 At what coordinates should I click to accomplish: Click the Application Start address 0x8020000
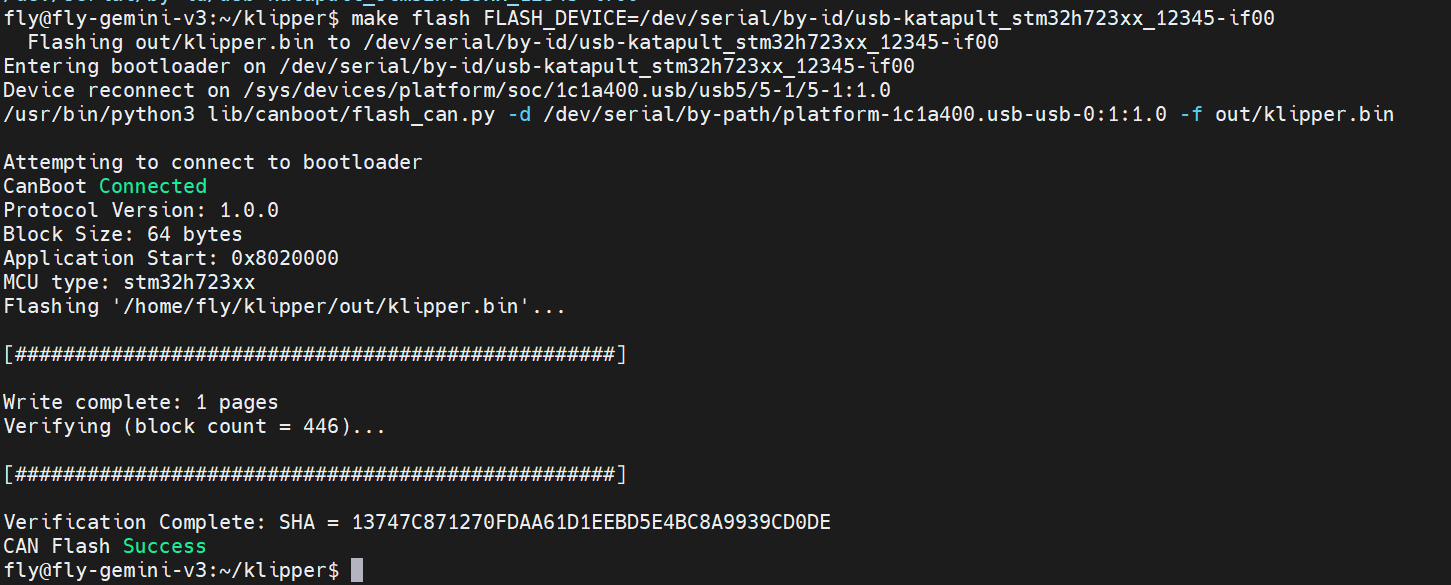click(x=284, y=258)
